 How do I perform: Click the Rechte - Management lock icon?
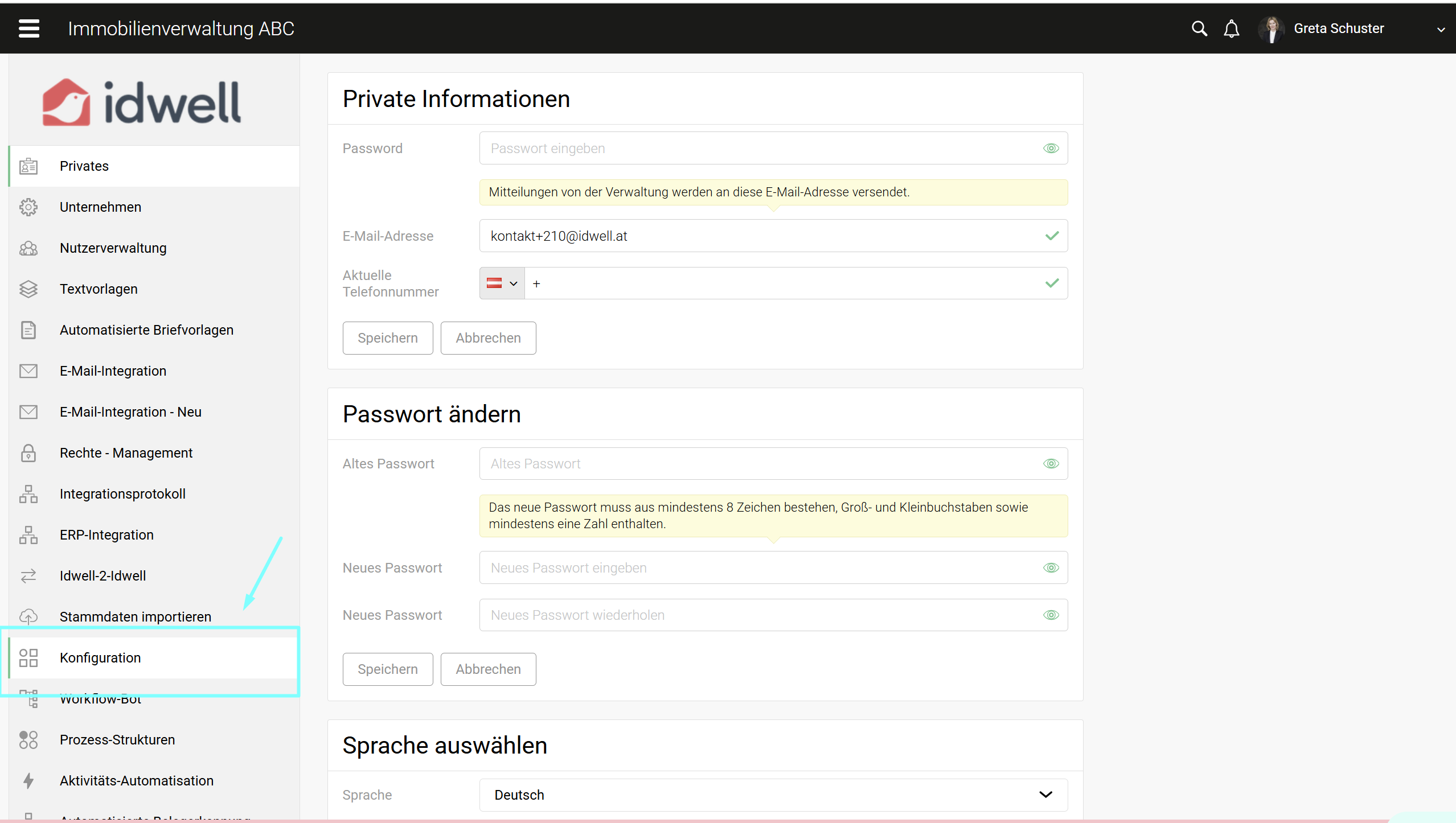pyautogui.click(x=28, y=453)
